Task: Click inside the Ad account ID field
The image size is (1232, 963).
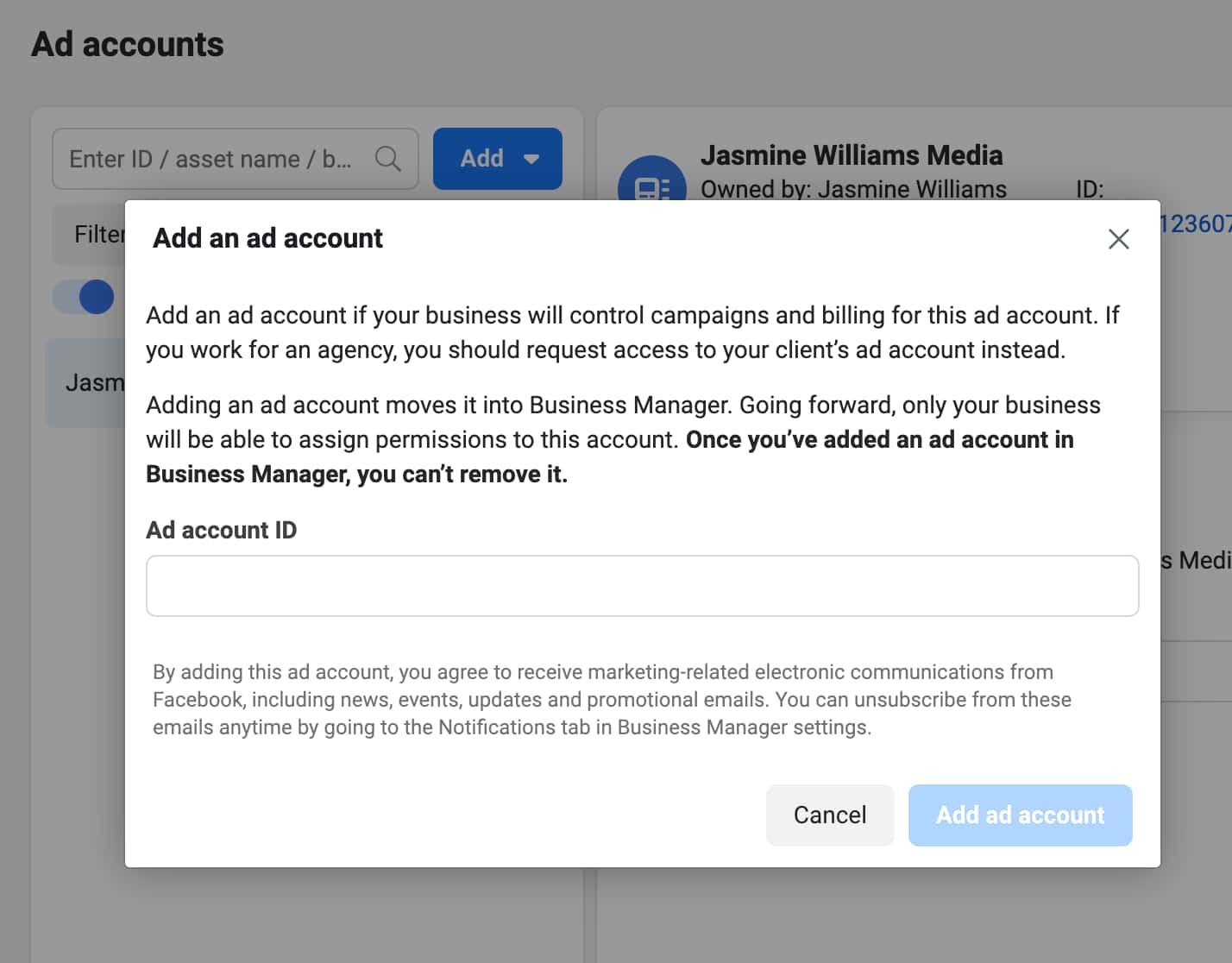Action: (x=642, y=586)
